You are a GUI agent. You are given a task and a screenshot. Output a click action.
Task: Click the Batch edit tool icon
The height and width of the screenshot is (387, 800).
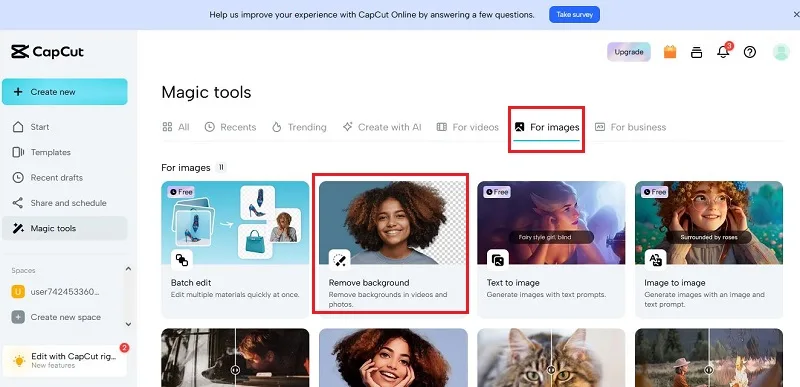182,260
